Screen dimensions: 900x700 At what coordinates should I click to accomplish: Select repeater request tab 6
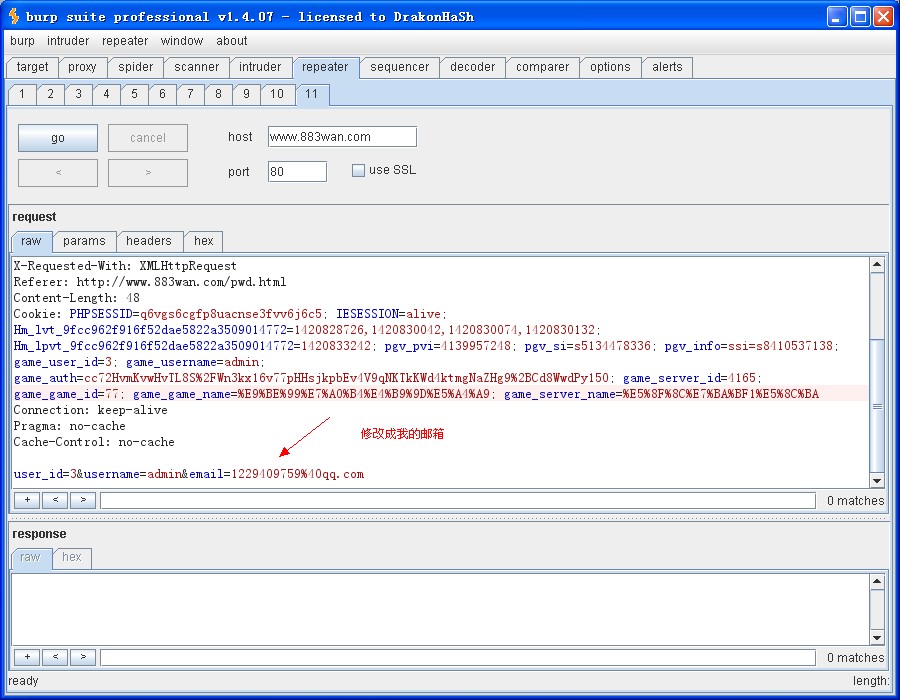point(162,94)
